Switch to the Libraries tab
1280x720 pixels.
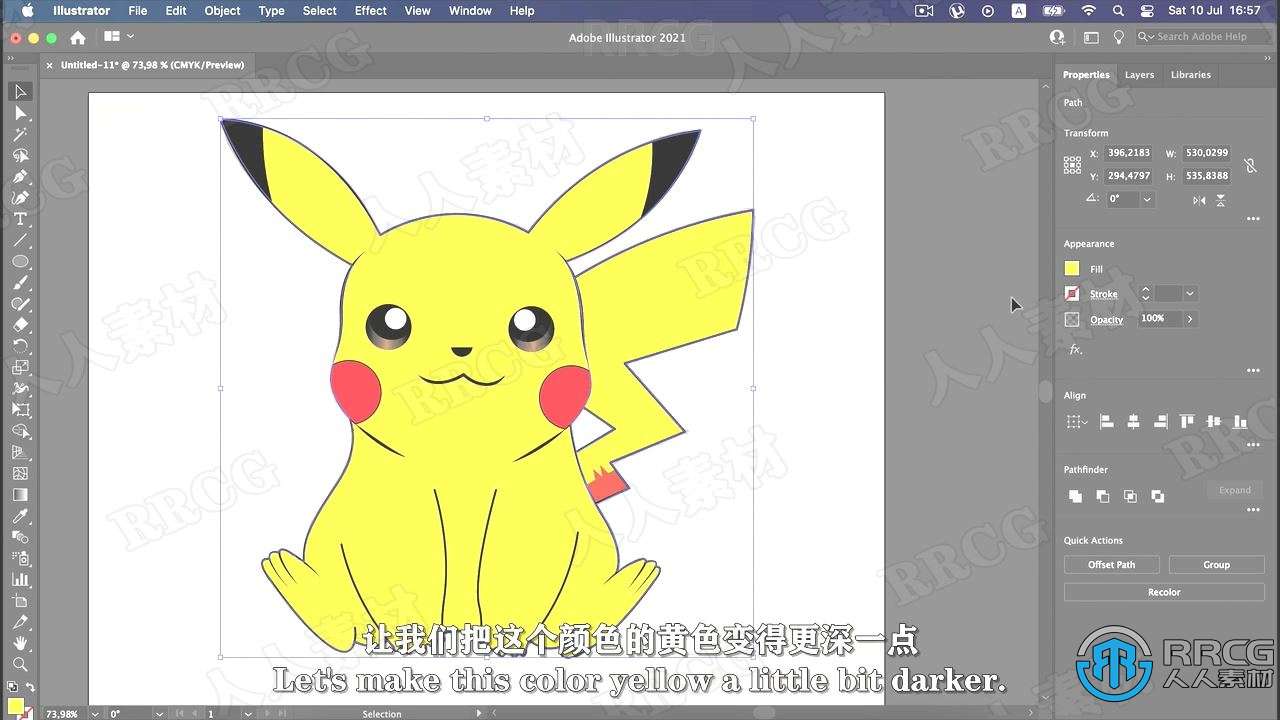coord(1191,75)
